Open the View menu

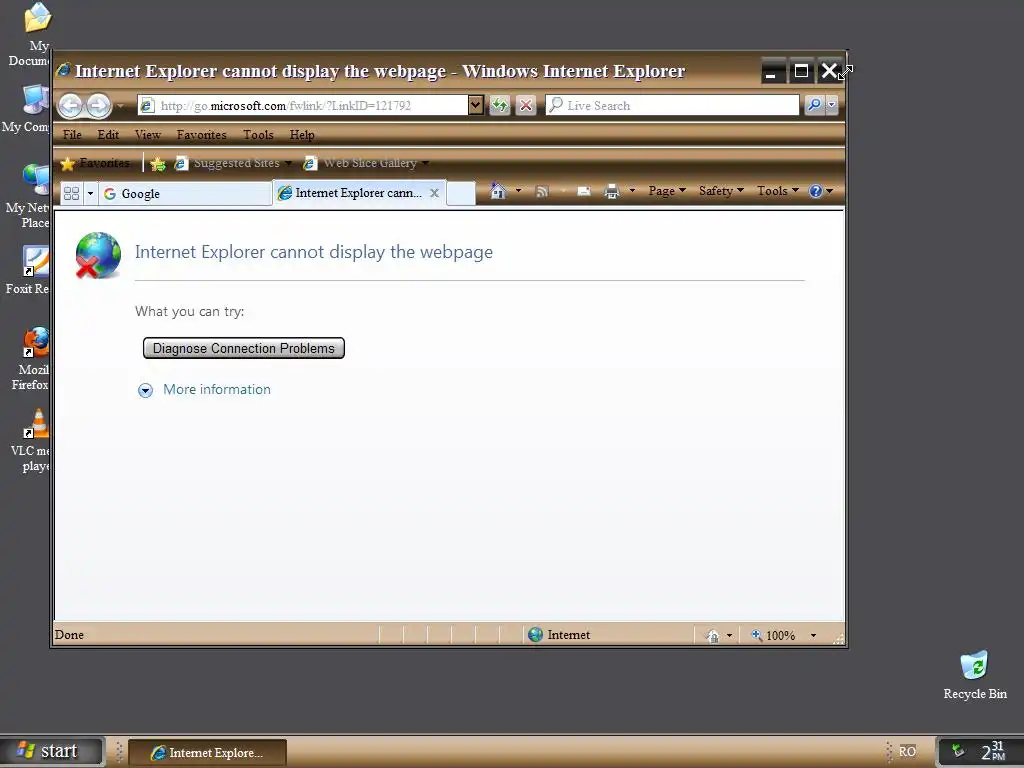click(148, 135)
